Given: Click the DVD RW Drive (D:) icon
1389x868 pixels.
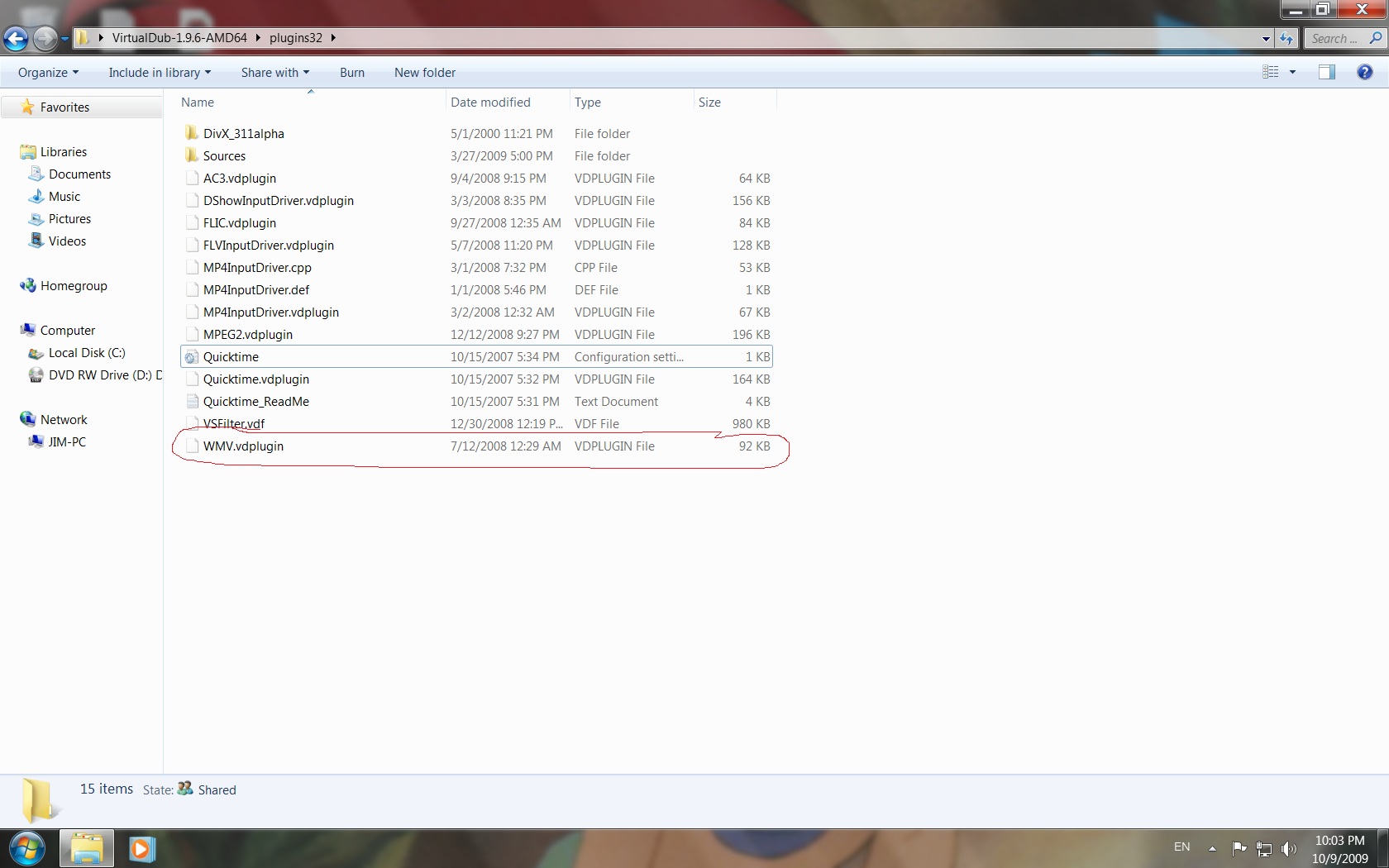Looking at the screenshot, I should tap(36, 375).
